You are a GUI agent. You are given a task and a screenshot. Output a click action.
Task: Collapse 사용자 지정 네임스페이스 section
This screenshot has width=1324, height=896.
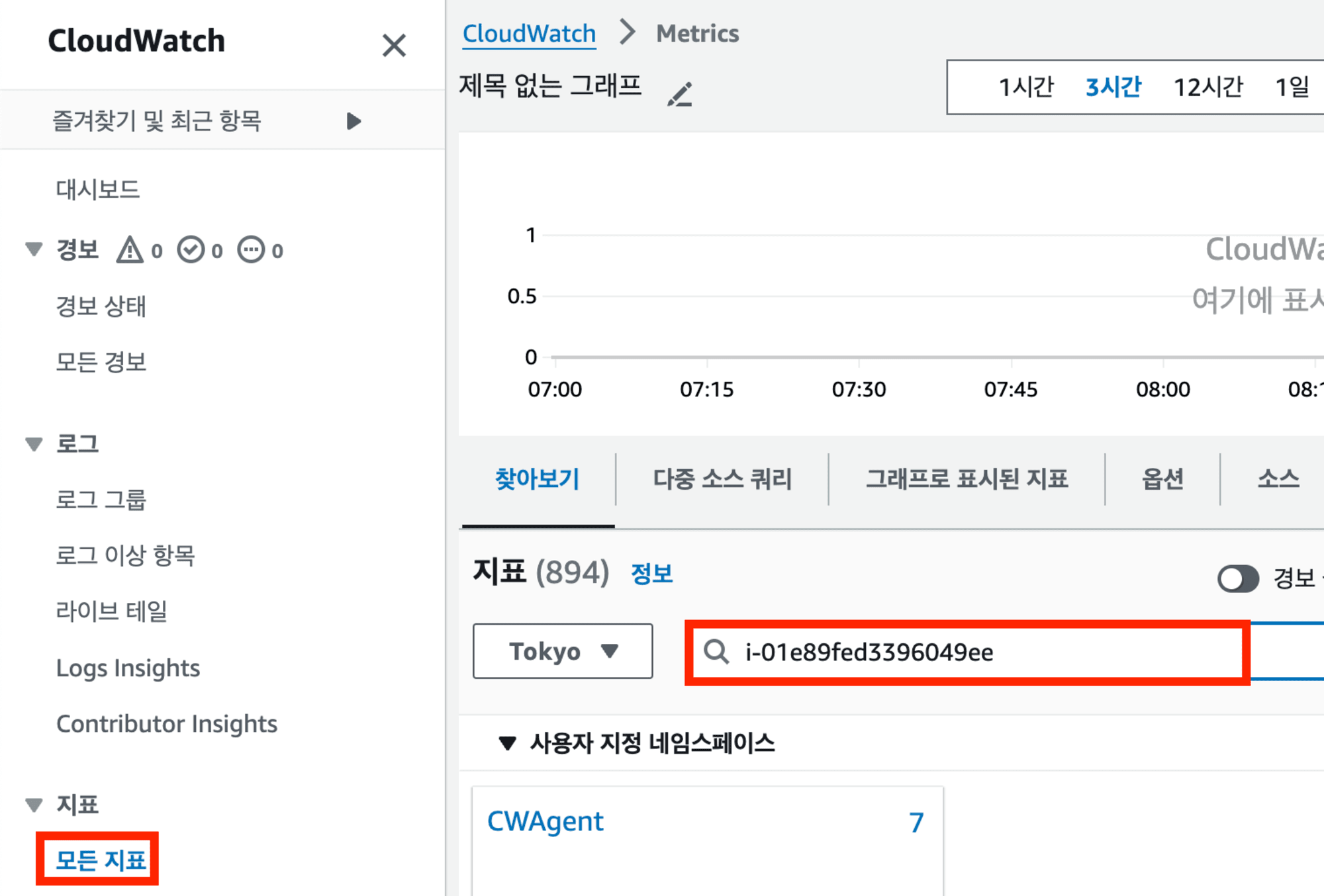(507, 743)
